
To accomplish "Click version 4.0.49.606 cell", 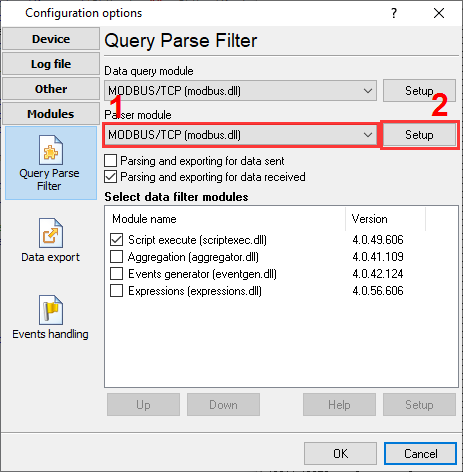I will click(378, 240).
